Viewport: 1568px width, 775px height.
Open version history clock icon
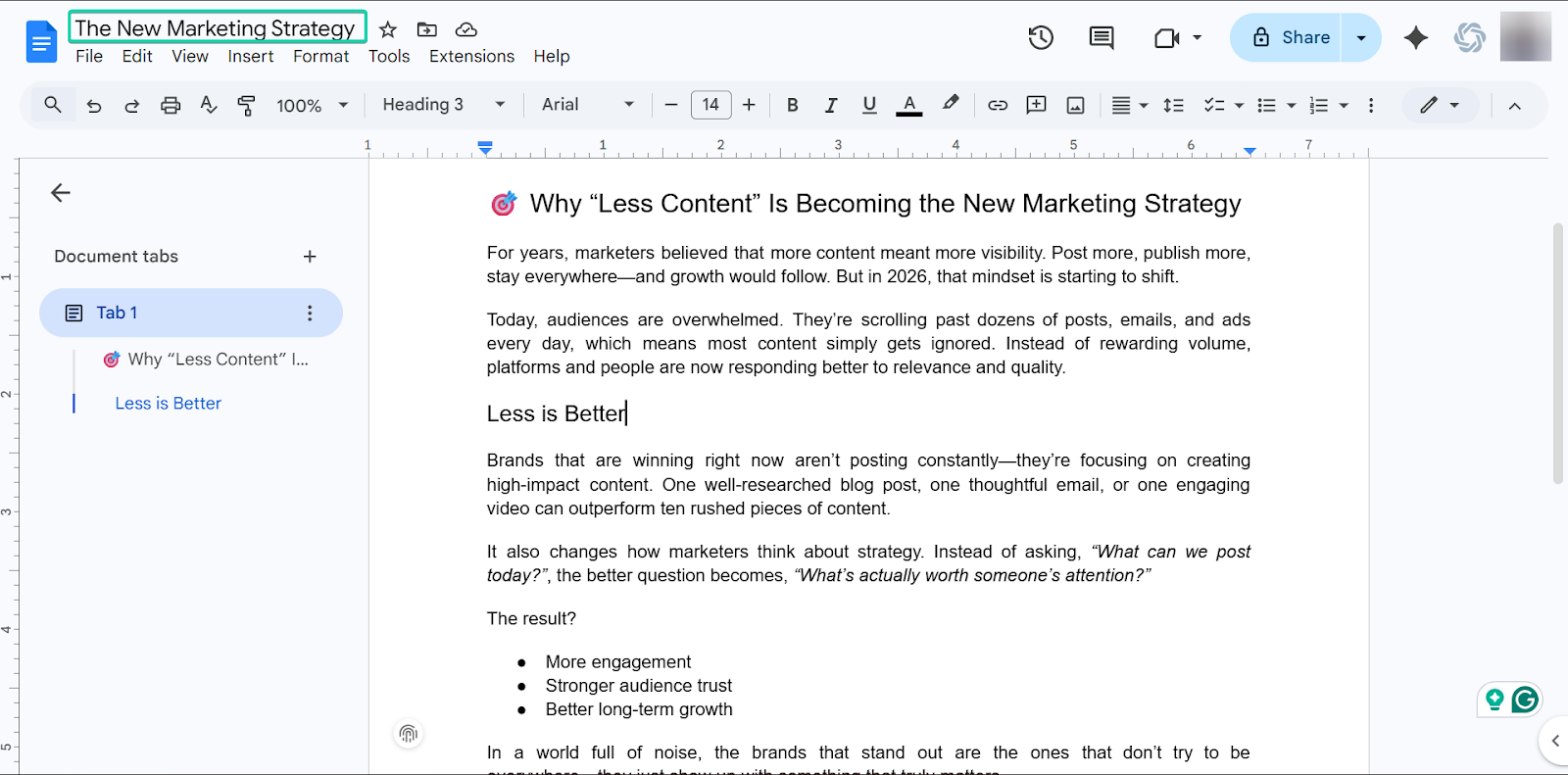(x=1041, y=38)
